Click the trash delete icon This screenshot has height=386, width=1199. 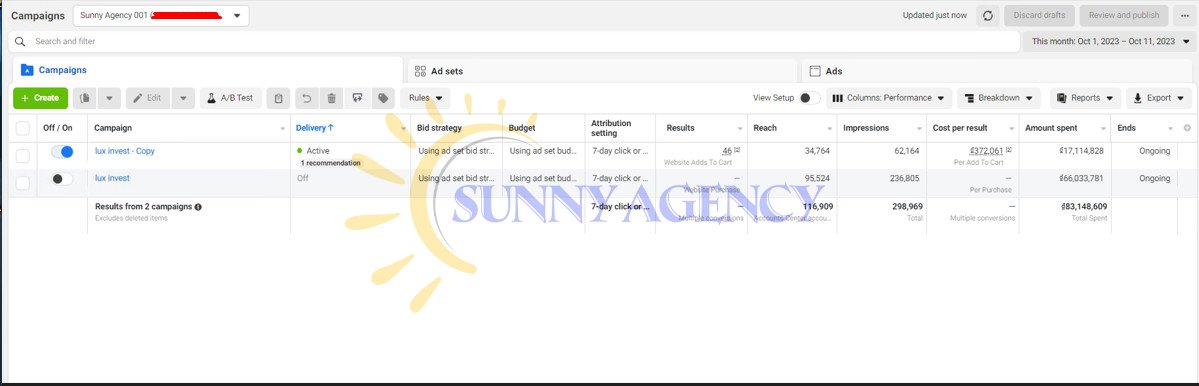coord(331,98)
